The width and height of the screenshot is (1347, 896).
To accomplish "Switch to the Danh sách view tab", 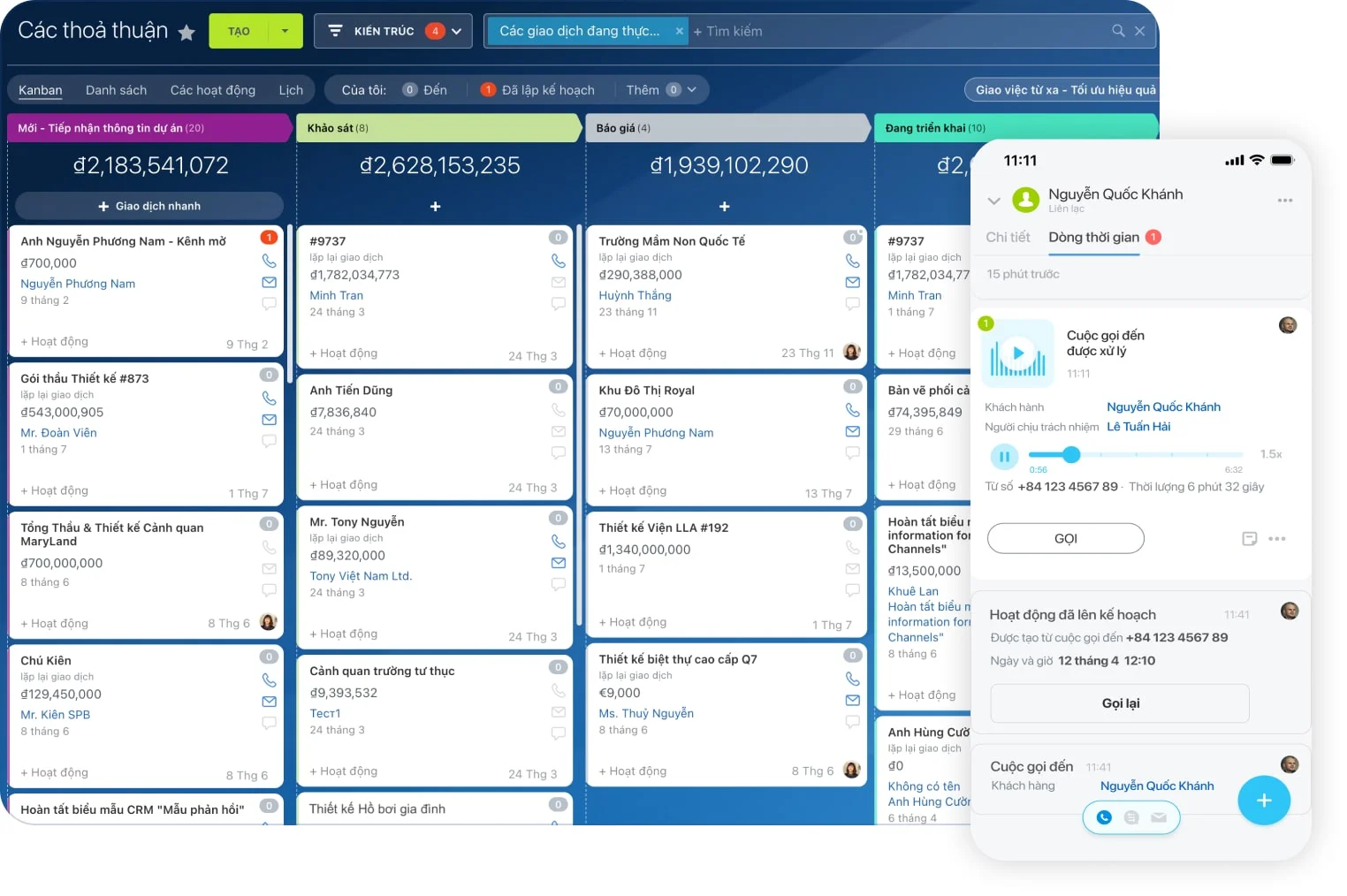I will 116,90.
